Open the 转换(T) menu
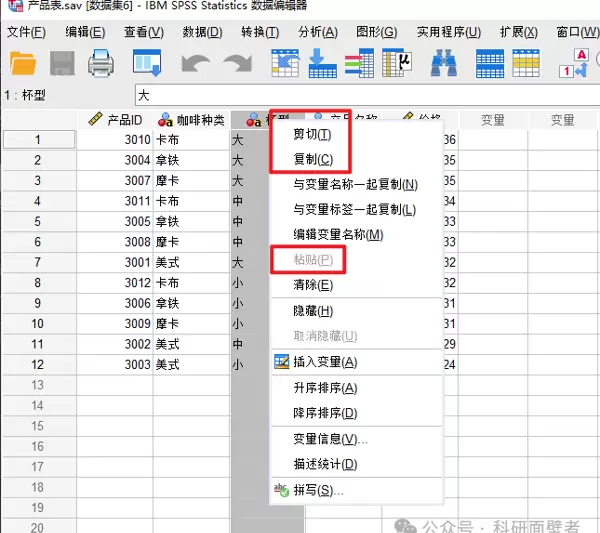The image size is (600, 533). tap(259, 32)
